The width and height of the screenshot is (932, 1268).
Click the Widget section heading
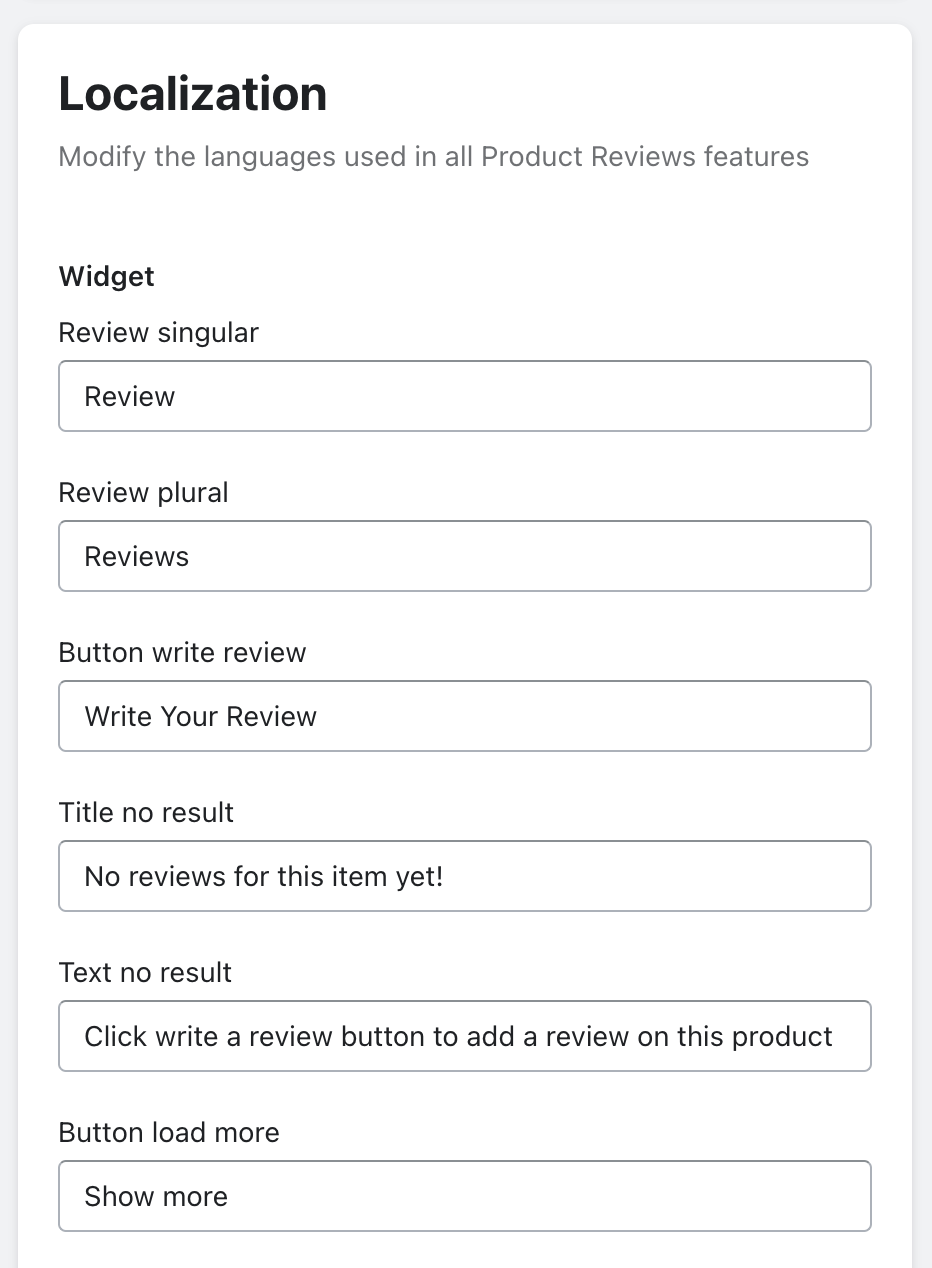106,276
